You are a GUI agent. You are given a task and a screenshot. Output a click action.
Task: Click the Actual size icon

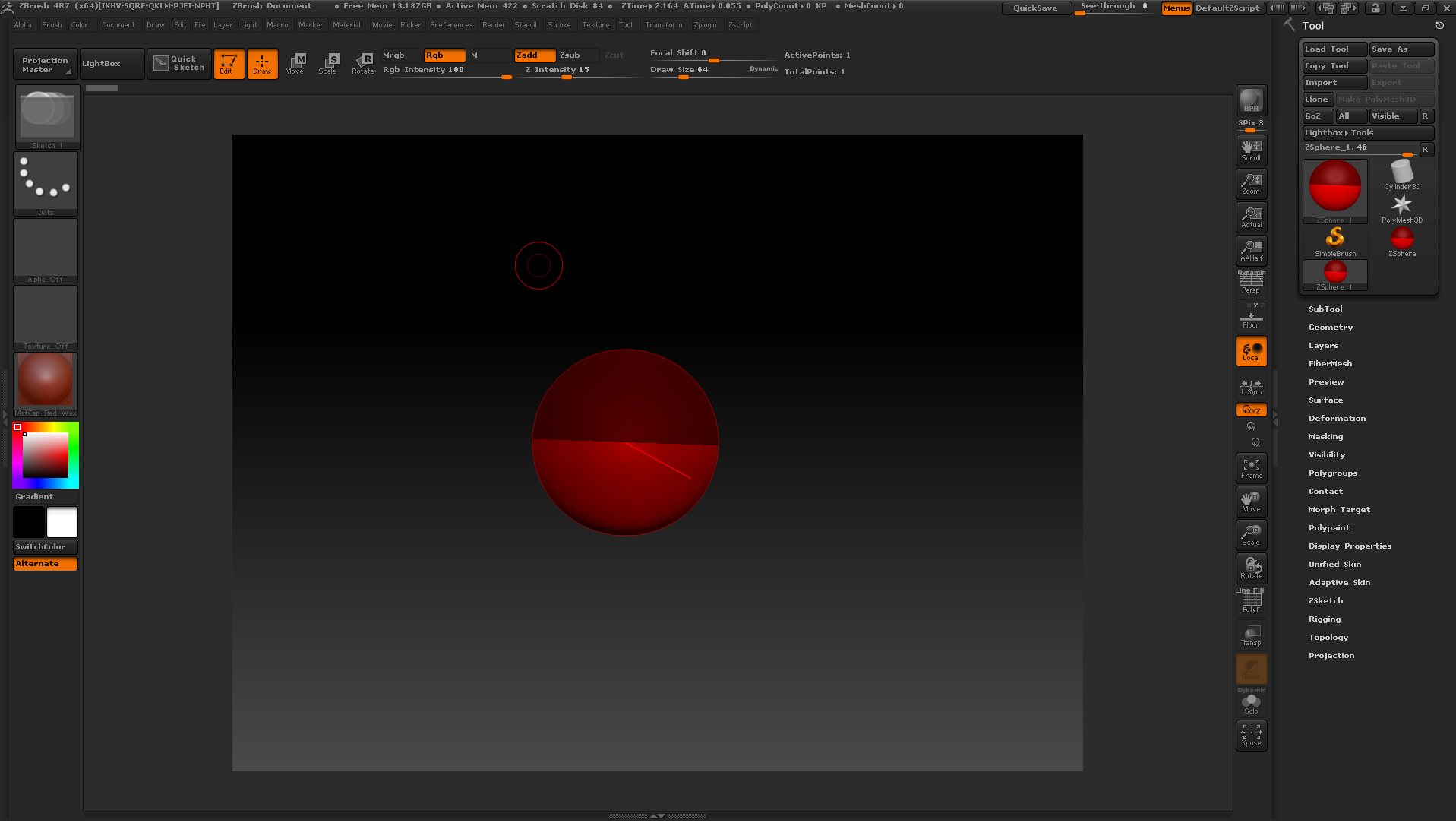pyautogui.click(x=1251, y=217)
